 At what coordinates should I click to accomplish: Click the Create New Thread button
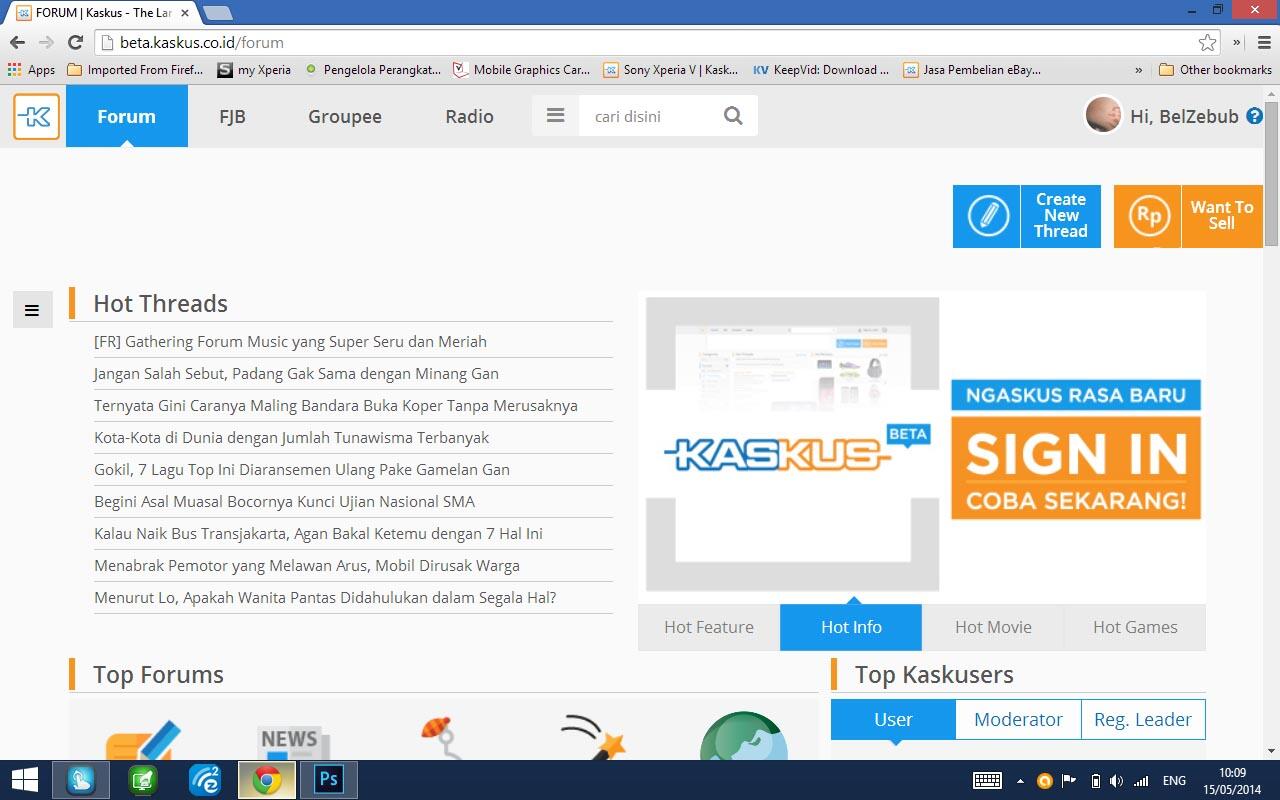click(1027, 216)
